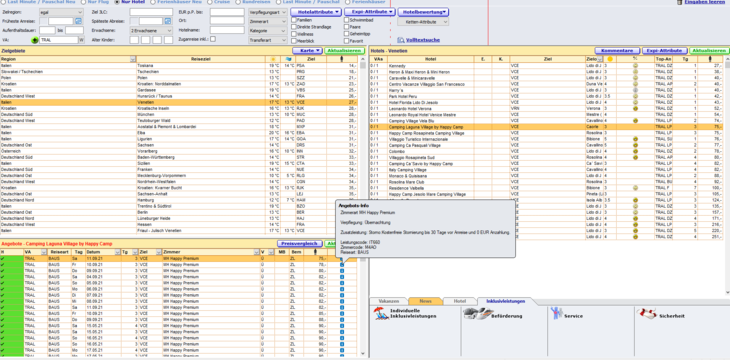Click the Sicherheit lifebuoy icon
The height and width of the screenshot is (360, 730).
point(646,313)
